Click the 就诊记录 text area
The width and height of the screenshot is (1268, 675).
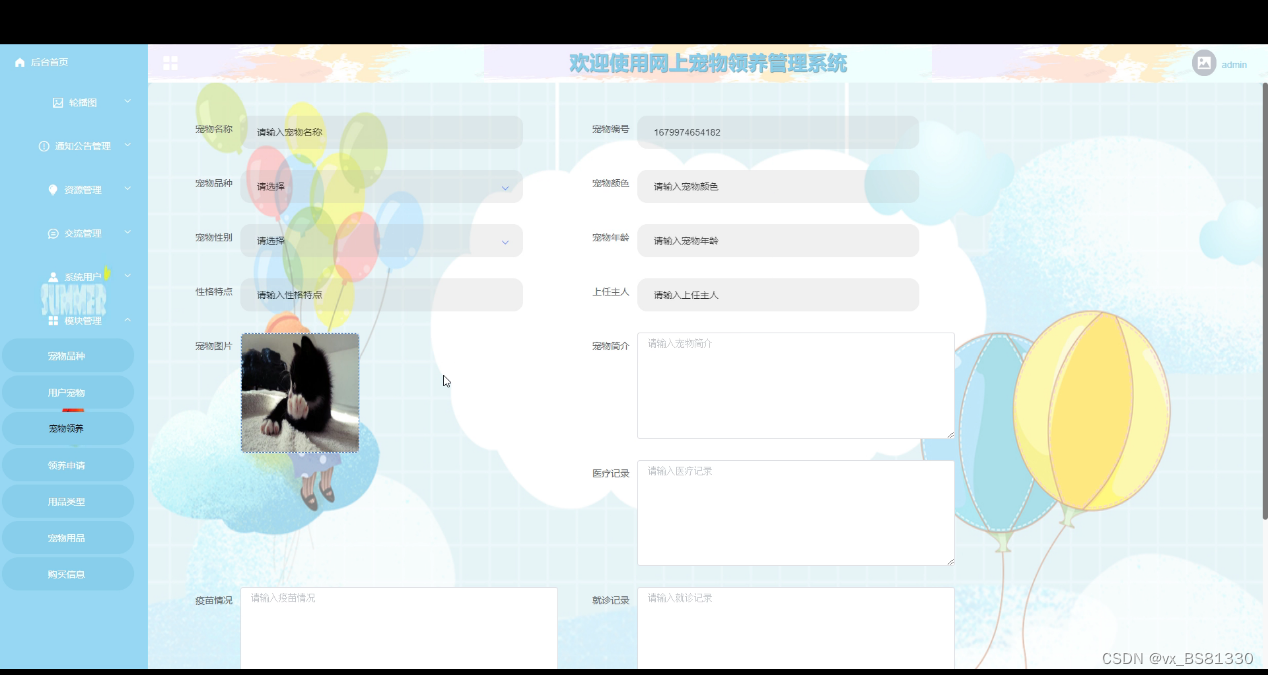[796, 628]
